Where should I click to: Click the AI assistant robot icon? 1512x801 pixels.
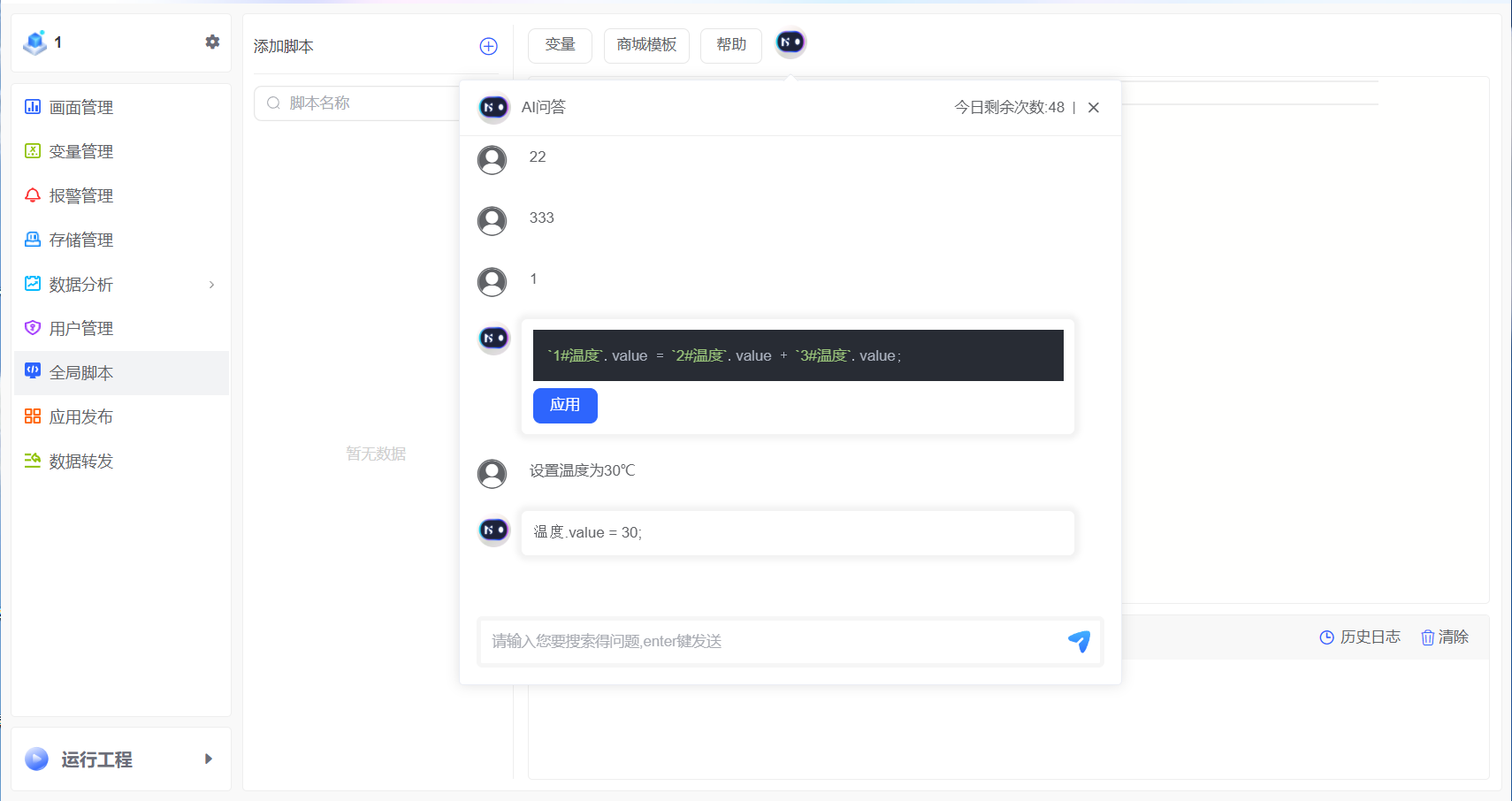click(x=790, y=42)
